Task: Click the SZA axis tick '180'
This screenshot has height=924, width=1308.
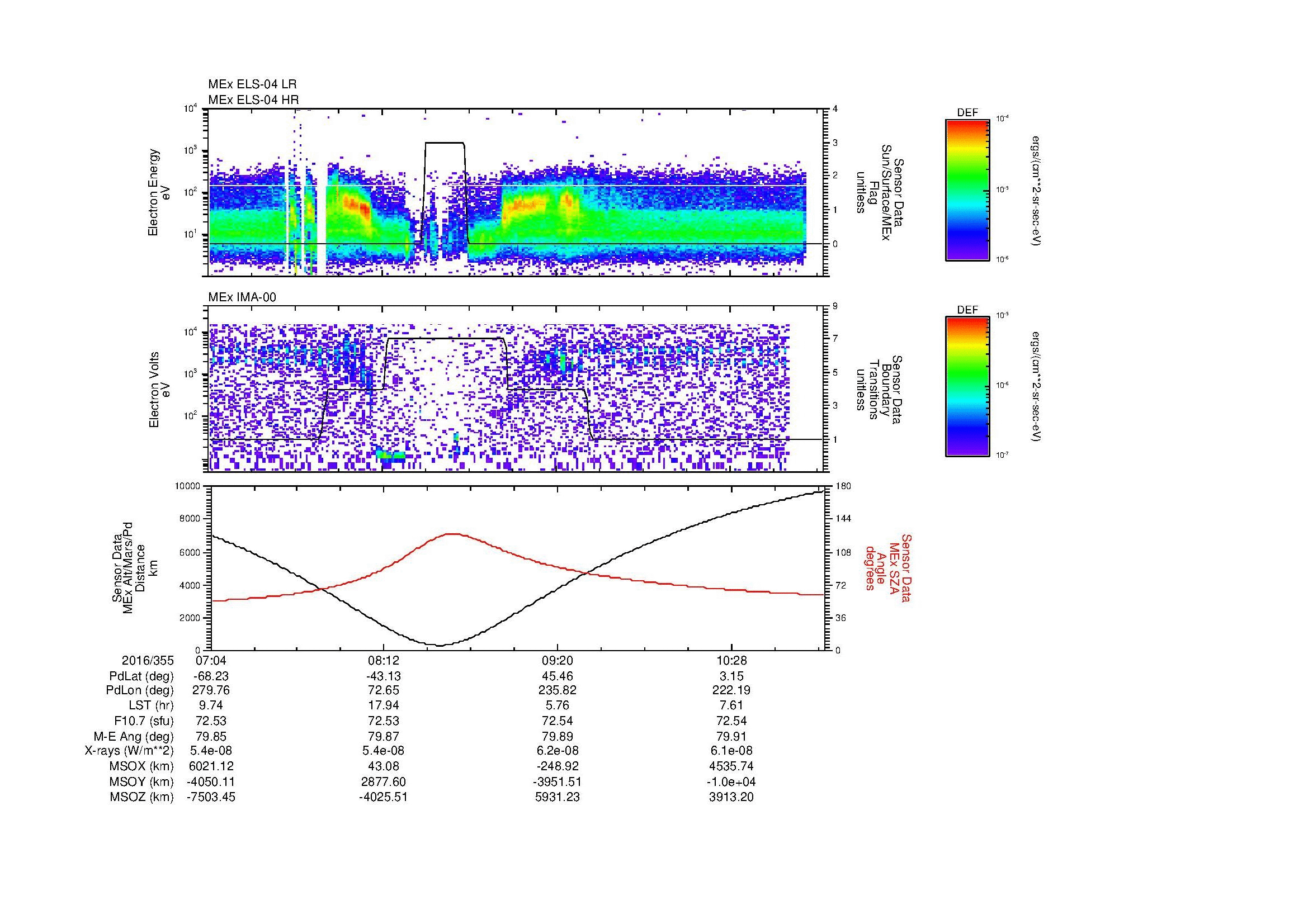Action: tap(843, 486)
